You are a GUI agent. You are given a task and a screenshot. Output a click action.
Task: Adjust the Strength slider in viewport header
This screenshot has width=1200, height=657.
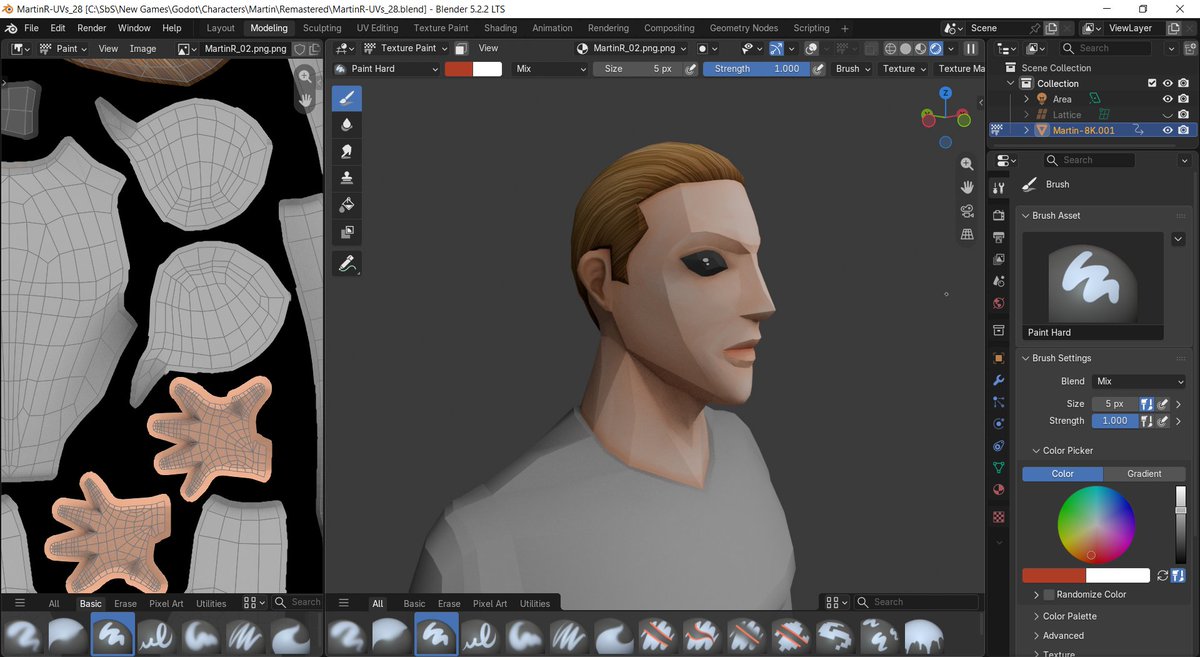point(755,69)
